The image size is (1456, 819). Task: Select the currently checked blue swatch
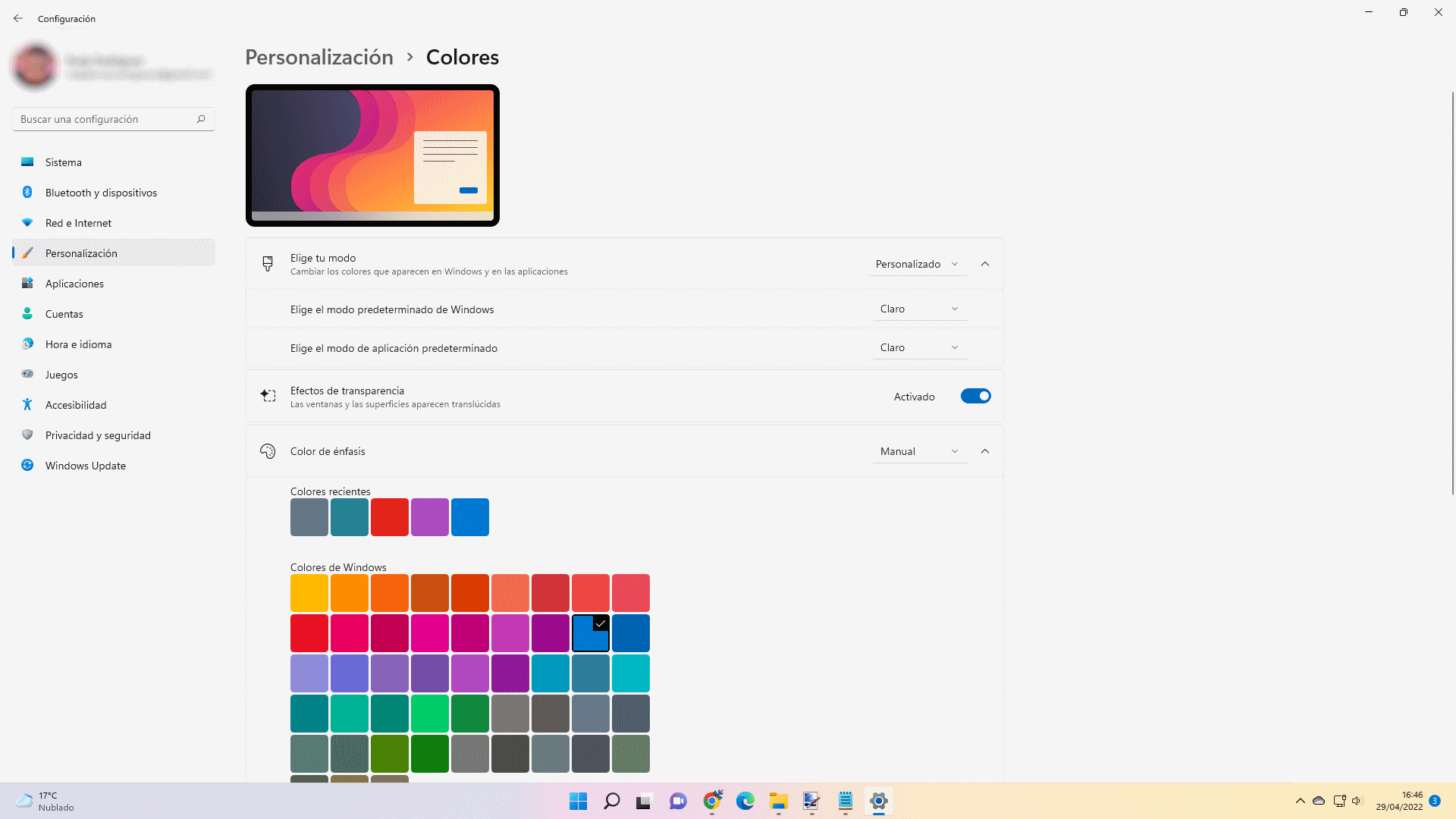[x=591, y=633]
